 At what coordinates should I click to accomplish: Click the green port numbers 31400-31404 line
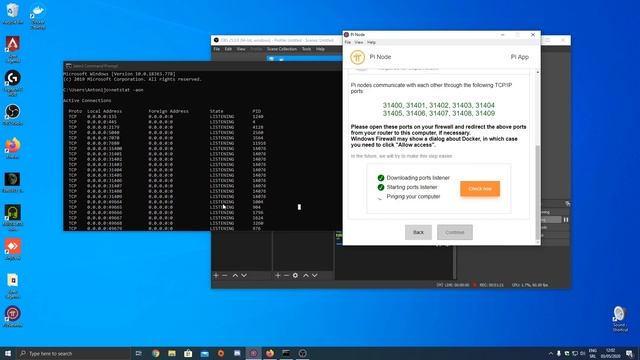[438, 105]
